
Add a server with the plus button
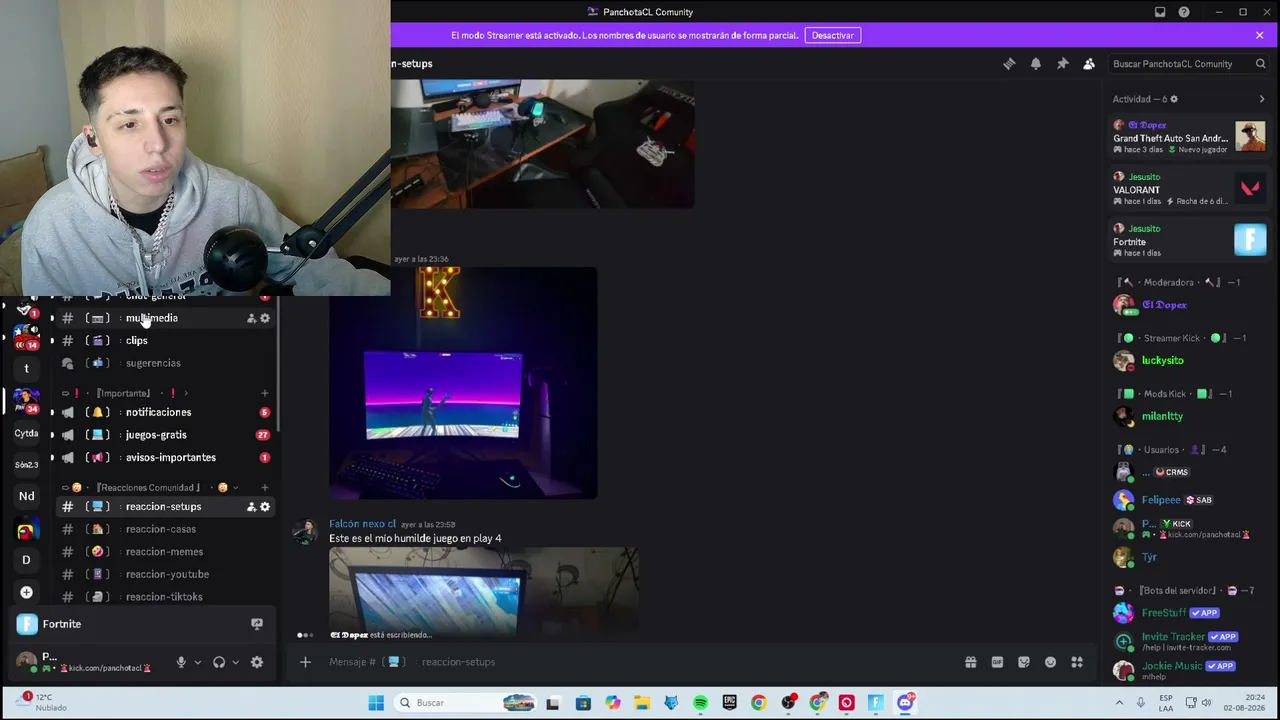pos(27,592)
